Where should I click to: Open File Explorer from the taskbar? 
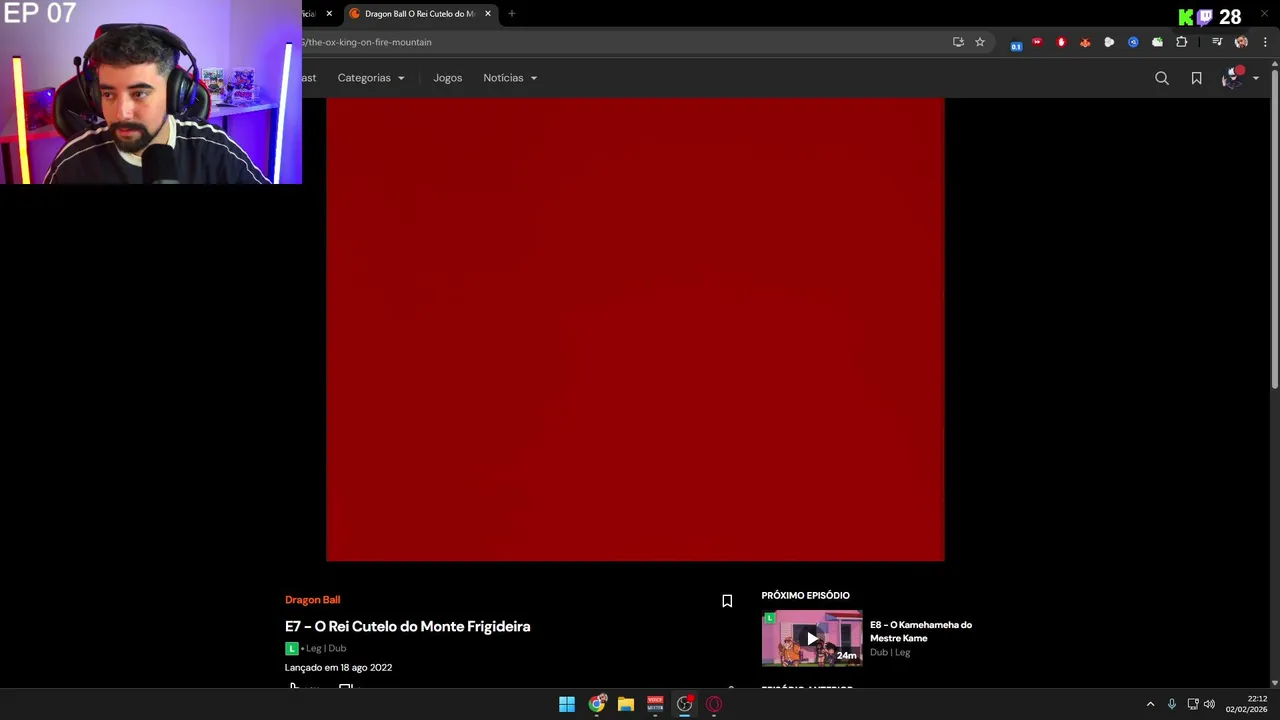[626, 704]
